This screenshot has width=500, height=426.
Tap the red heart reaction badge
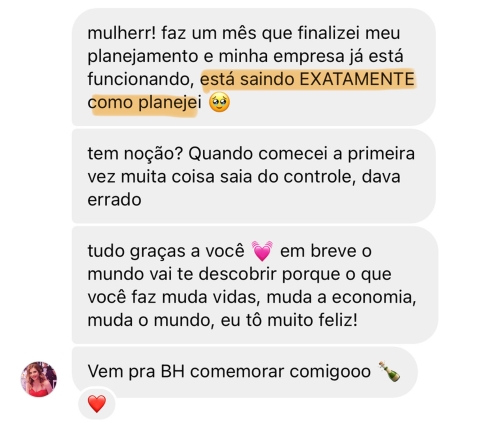(97, 404)
